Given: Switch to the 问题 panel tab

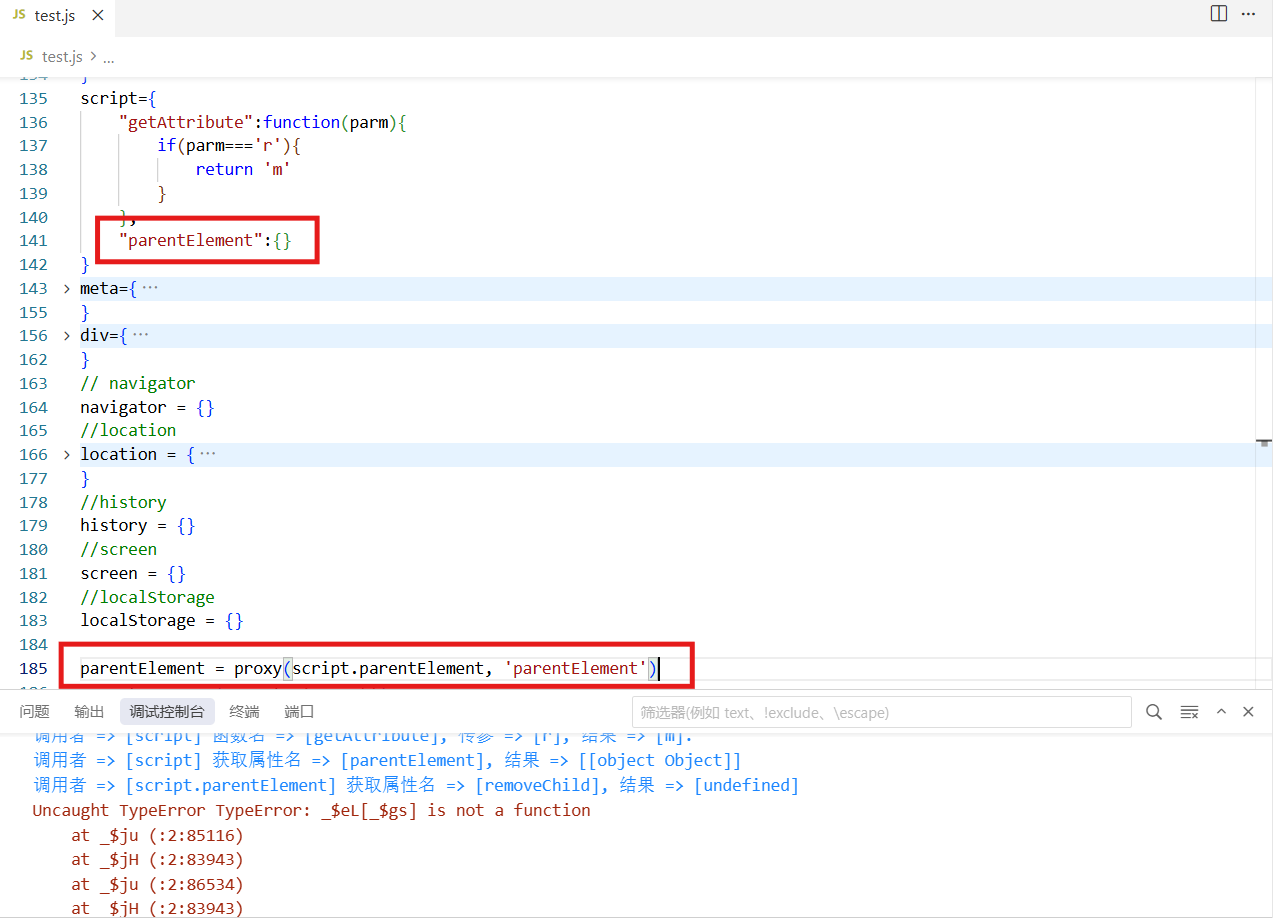Looking at the screenshot, I should 35,712.
